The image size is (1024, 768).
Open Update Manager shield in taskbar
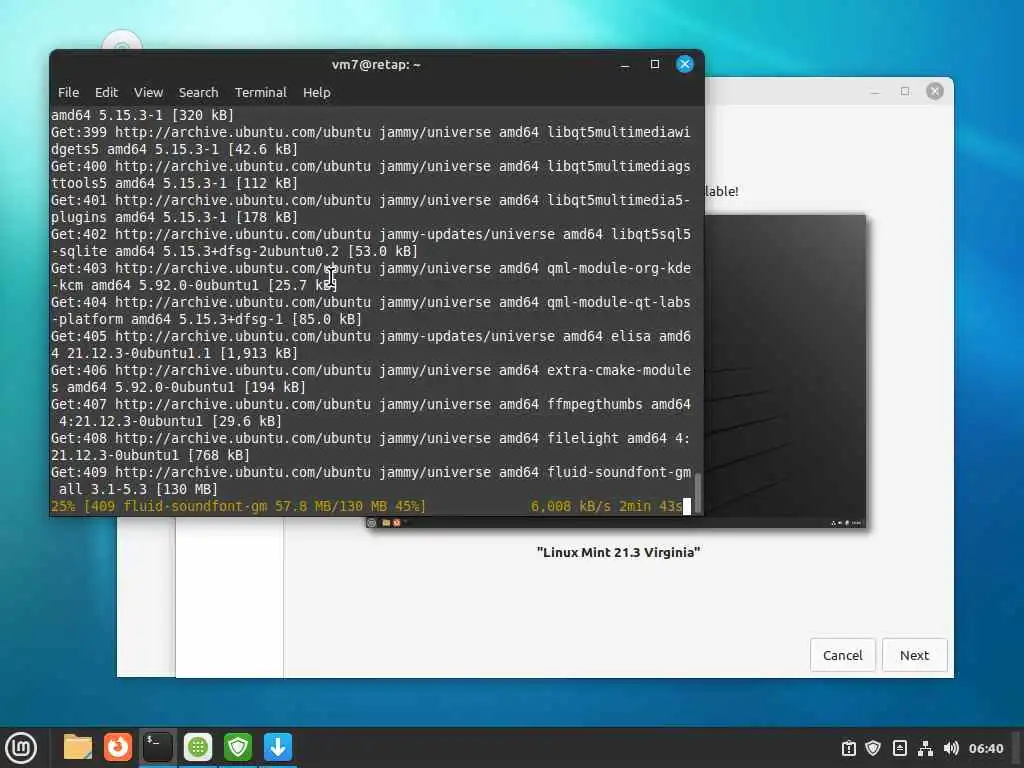pos(238,747)
